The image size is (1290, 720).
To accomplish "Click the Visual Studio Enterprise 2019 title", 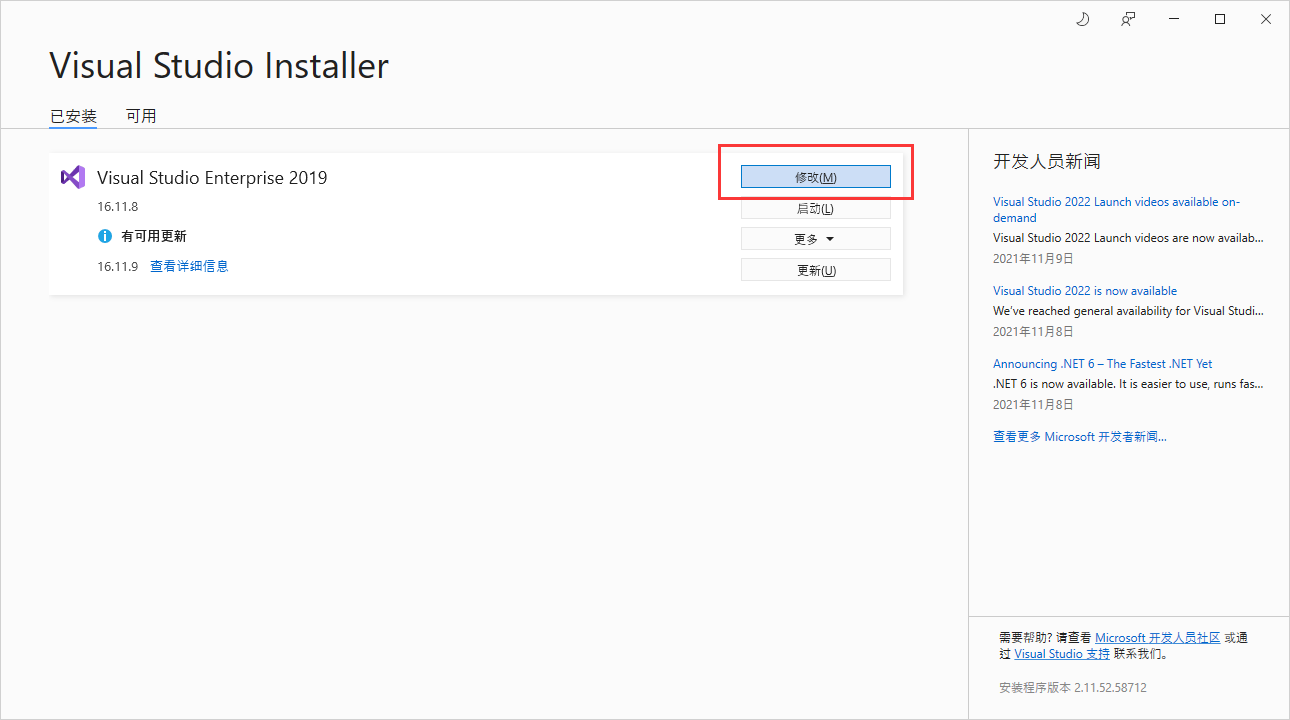I will pos(212,178).
